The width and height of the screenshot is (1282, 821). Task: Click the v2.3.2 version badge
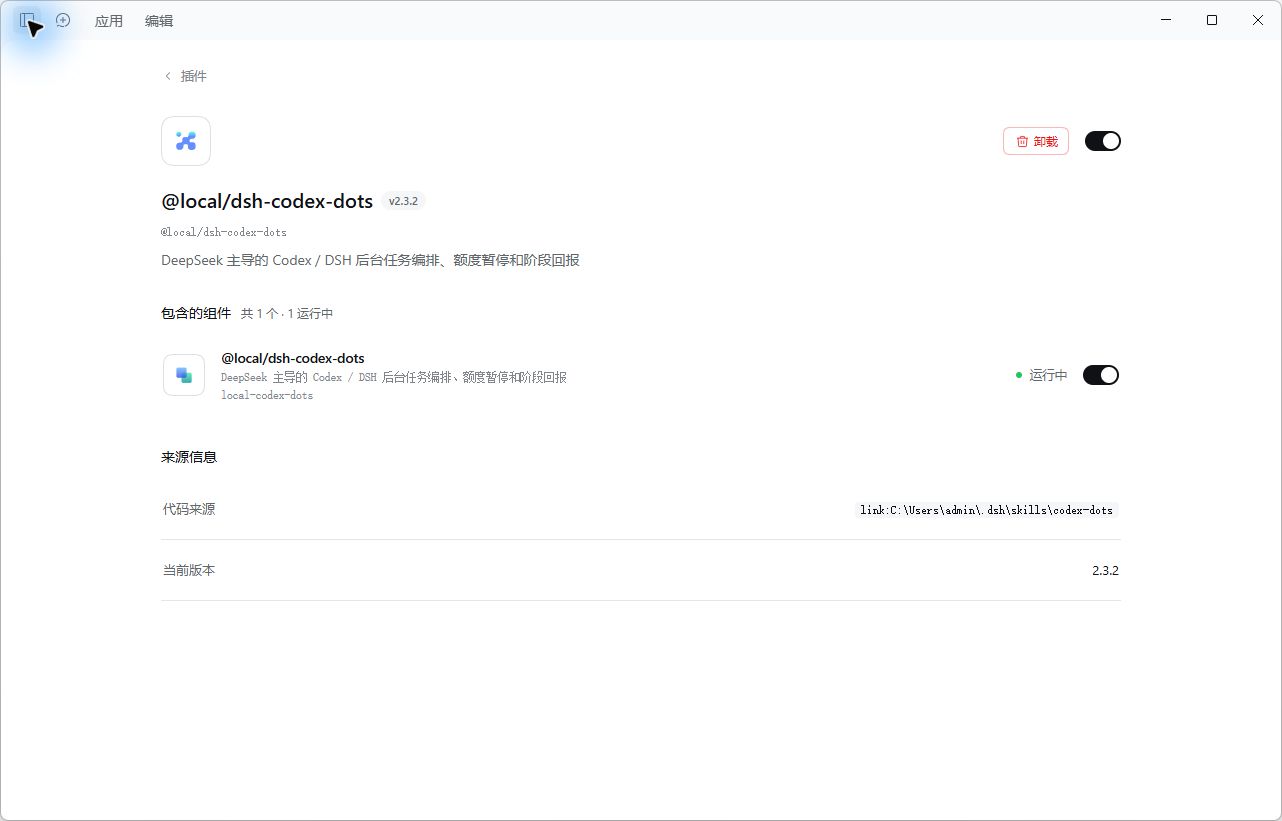404,201
